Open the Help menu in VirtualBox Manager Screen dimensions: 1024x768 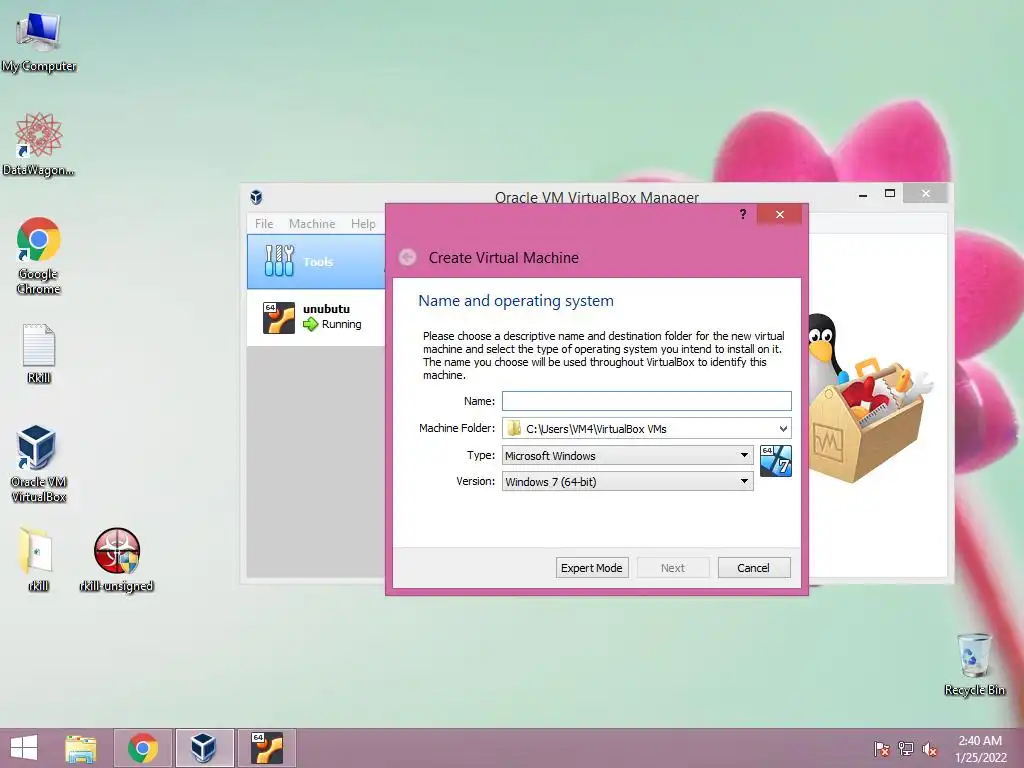click(363, 223)
